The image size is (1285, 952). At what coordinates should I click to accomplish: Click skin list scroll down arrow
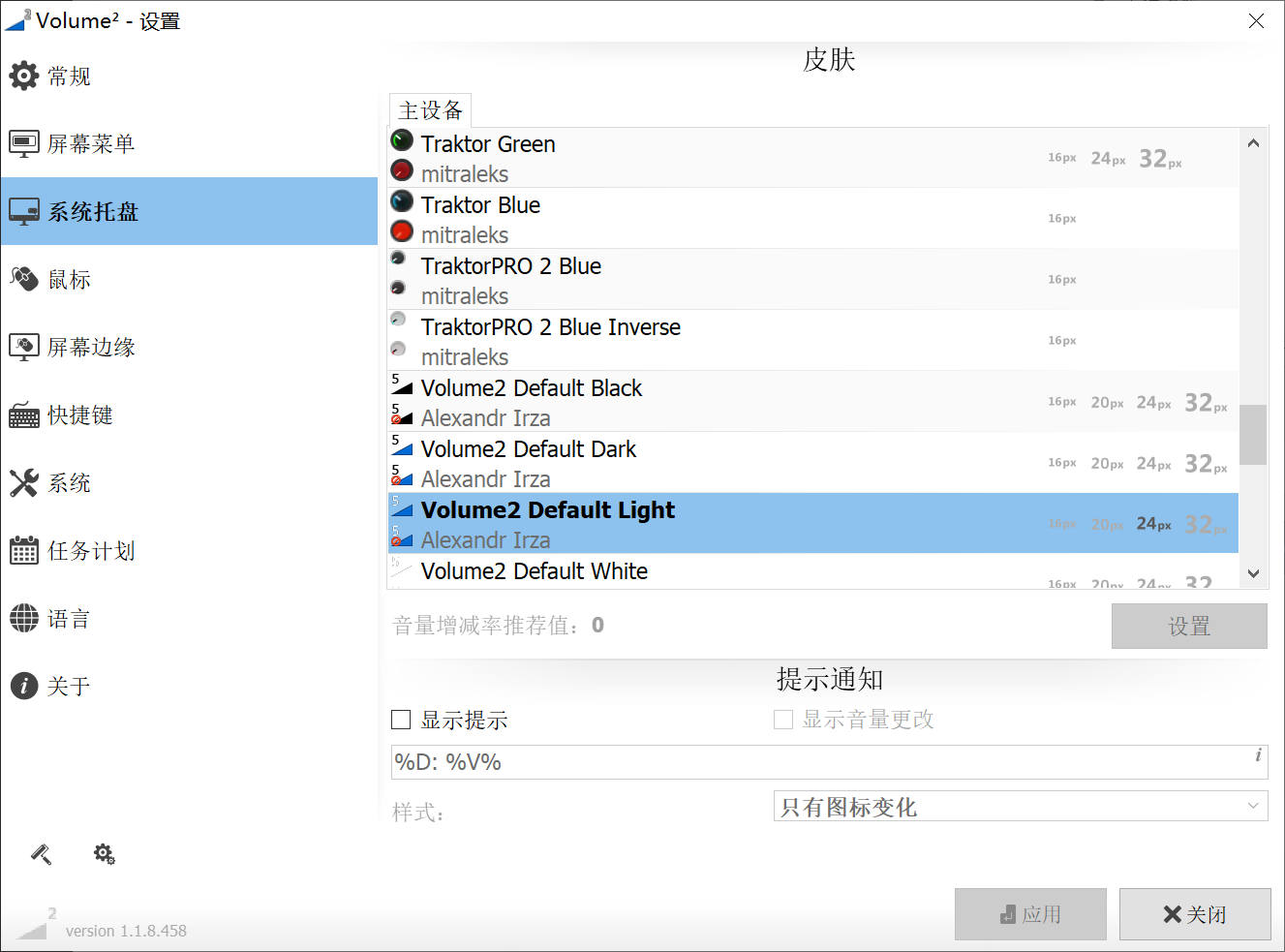pyautogui.click(x=1253, y=573)
